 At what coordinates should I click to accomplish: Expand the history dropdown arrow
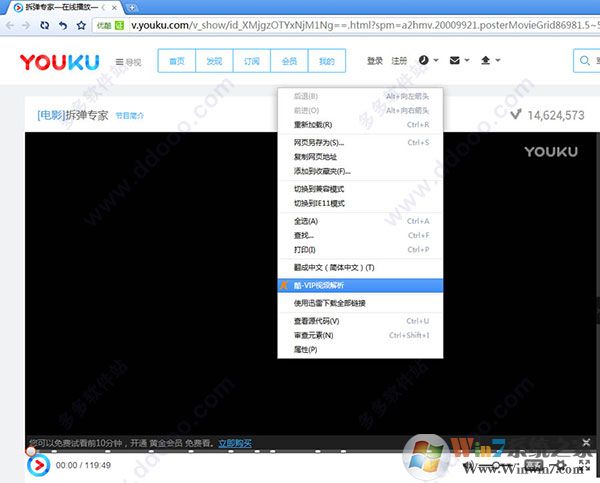[x=436, y=60]
